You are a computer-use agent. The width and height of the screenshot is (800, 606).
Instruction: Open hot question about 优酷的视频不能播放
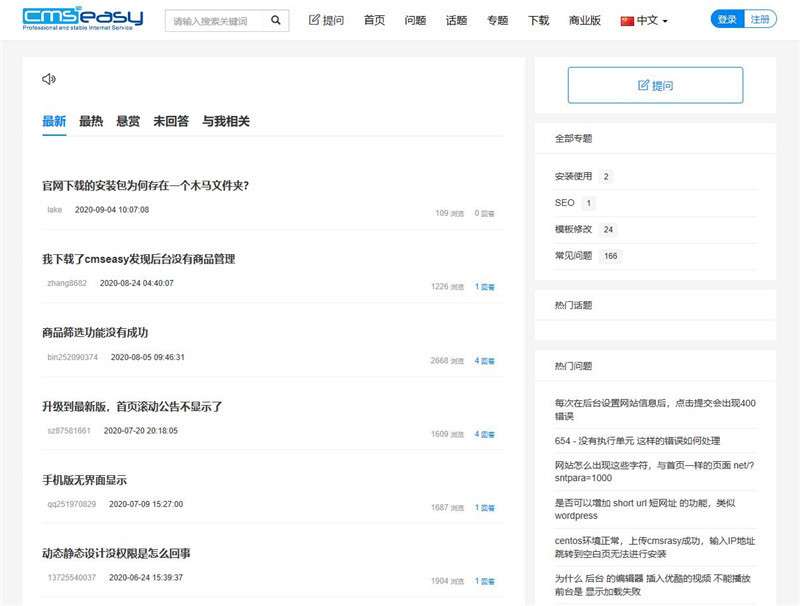click(653, 585)
